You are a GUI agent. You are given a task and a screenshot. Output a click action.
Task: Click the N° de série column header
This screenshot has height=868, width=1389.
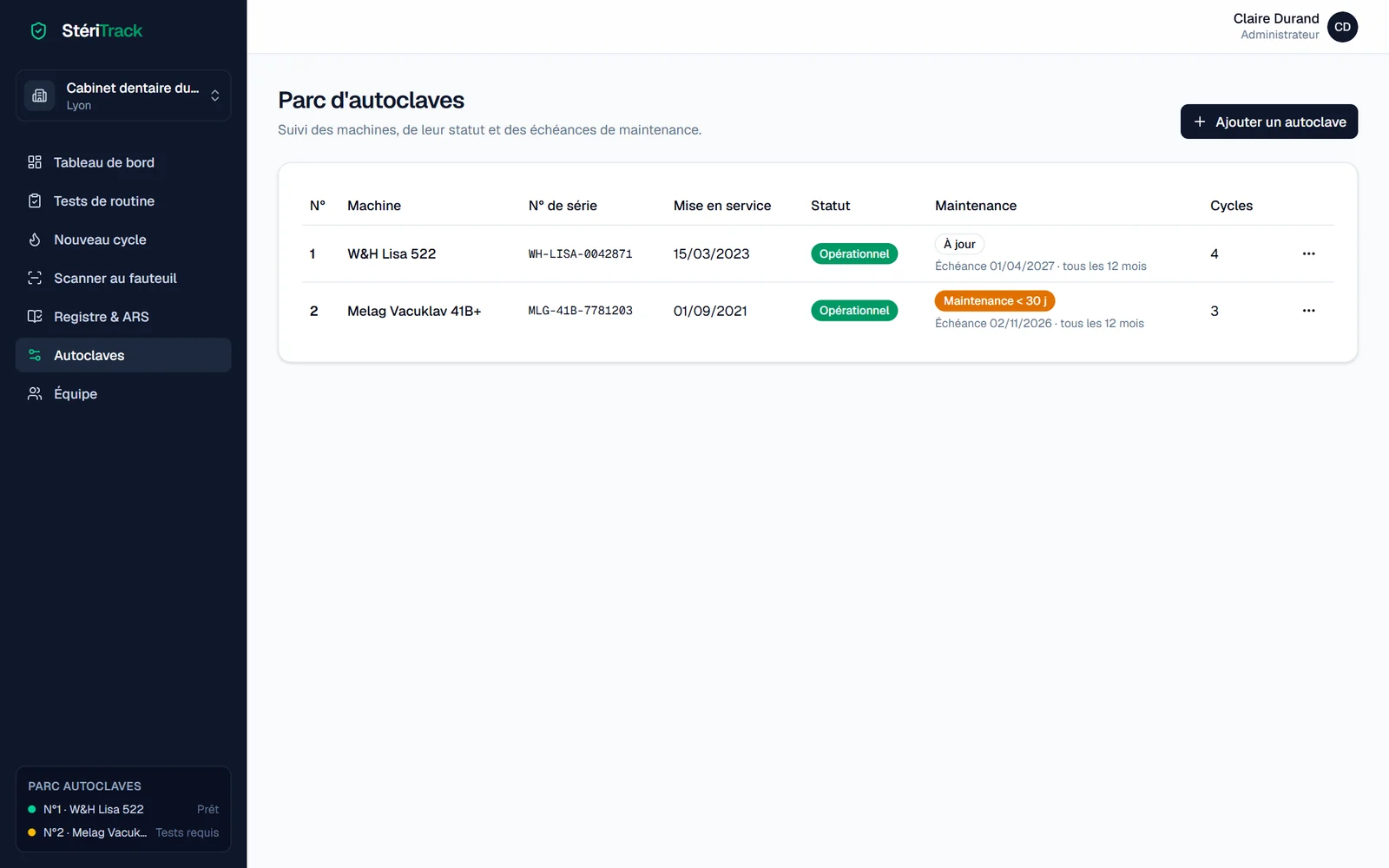(x=563, y=206)
